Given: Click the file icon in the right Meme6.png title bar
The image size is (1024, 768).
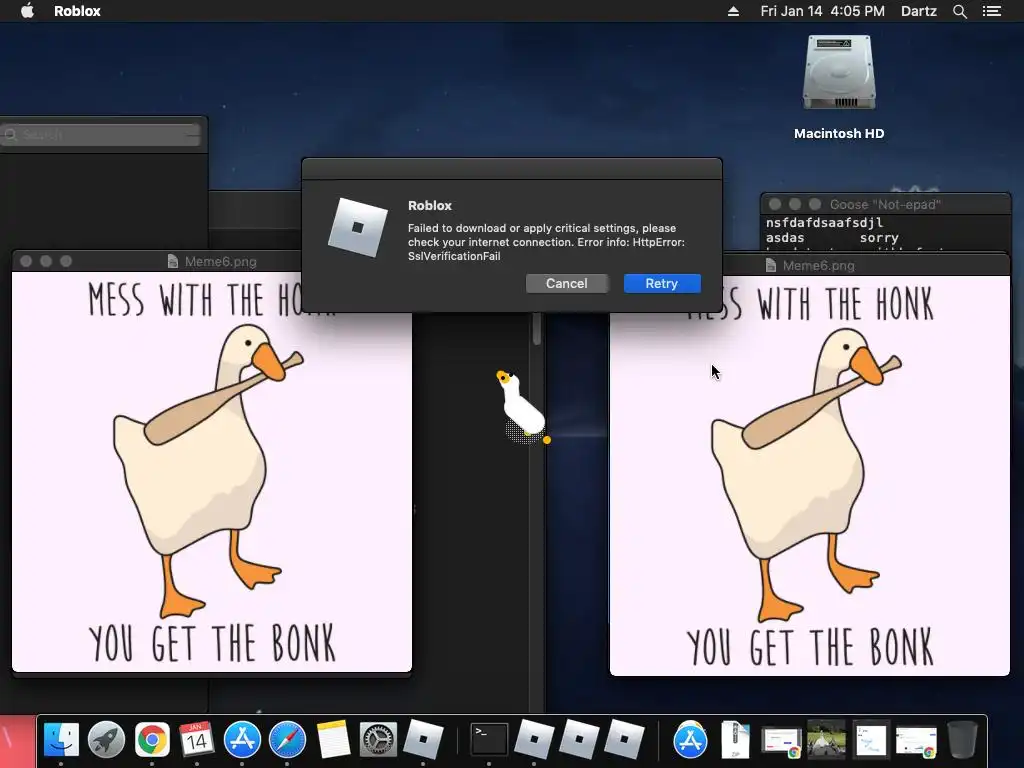Looking at the screenshot, I should point(771,265).
